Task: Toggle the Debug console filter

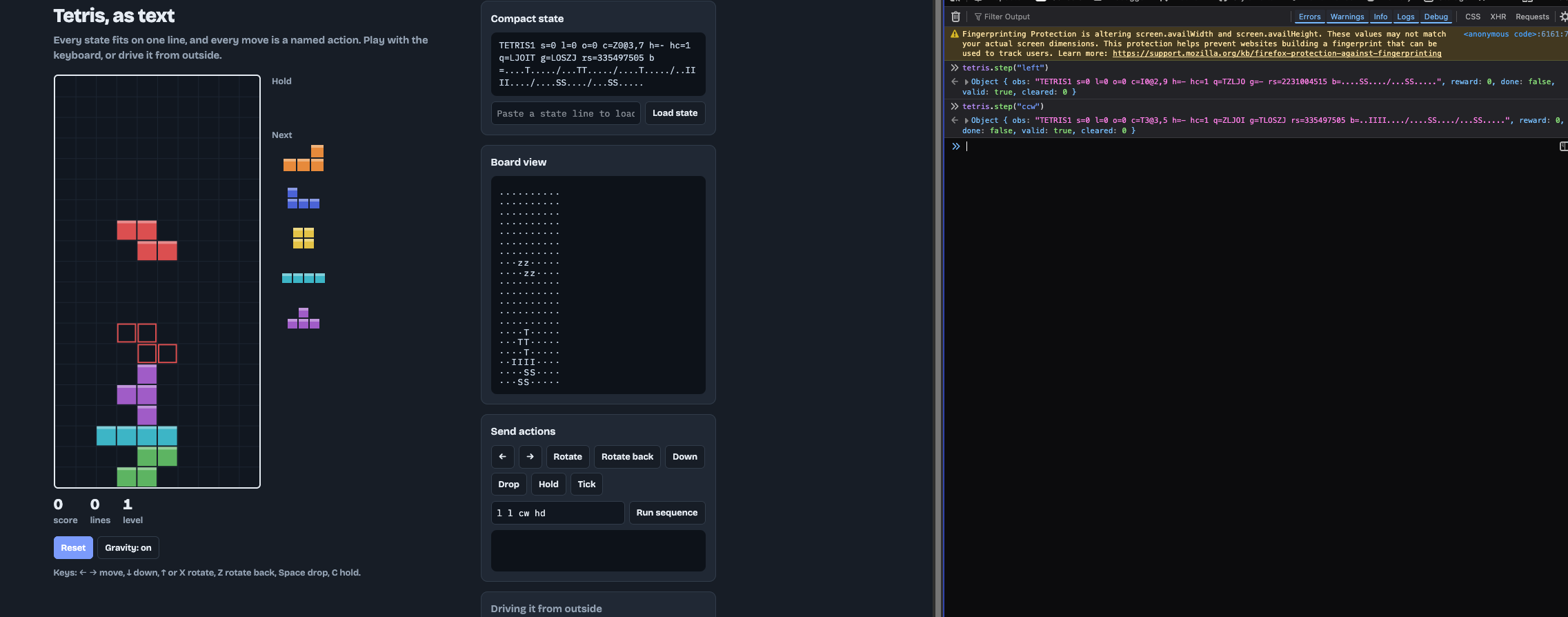Action: click(1436, 17)
